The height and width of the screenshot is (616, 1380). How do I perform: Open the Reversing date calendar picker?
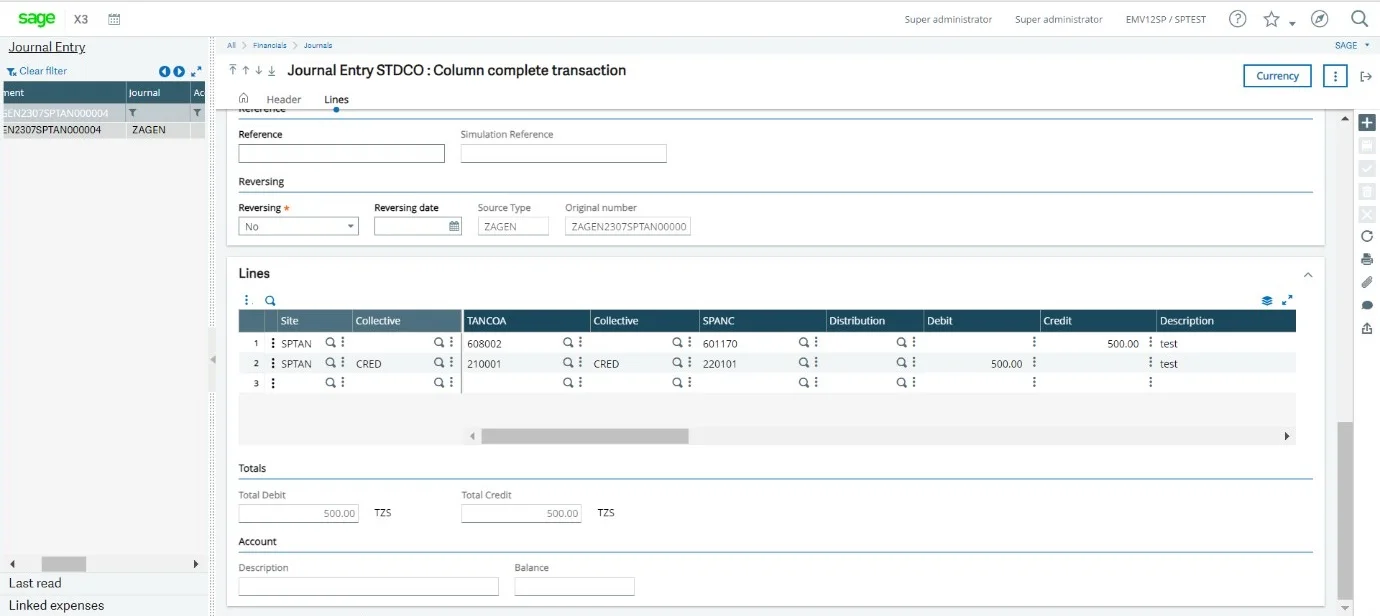click(454, 226)
